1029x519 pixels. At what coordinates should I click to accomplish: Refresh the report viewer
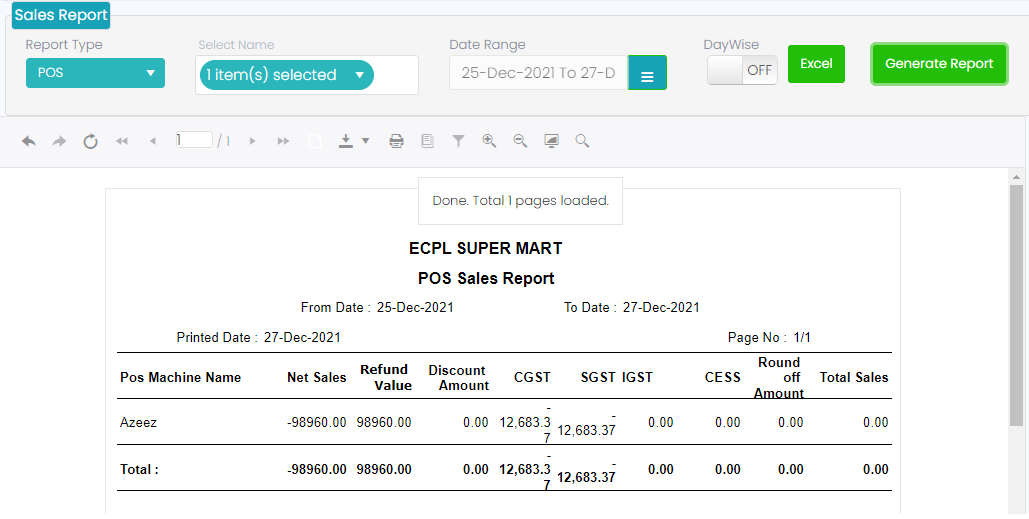pyautogui.click(x=90, y=142)
